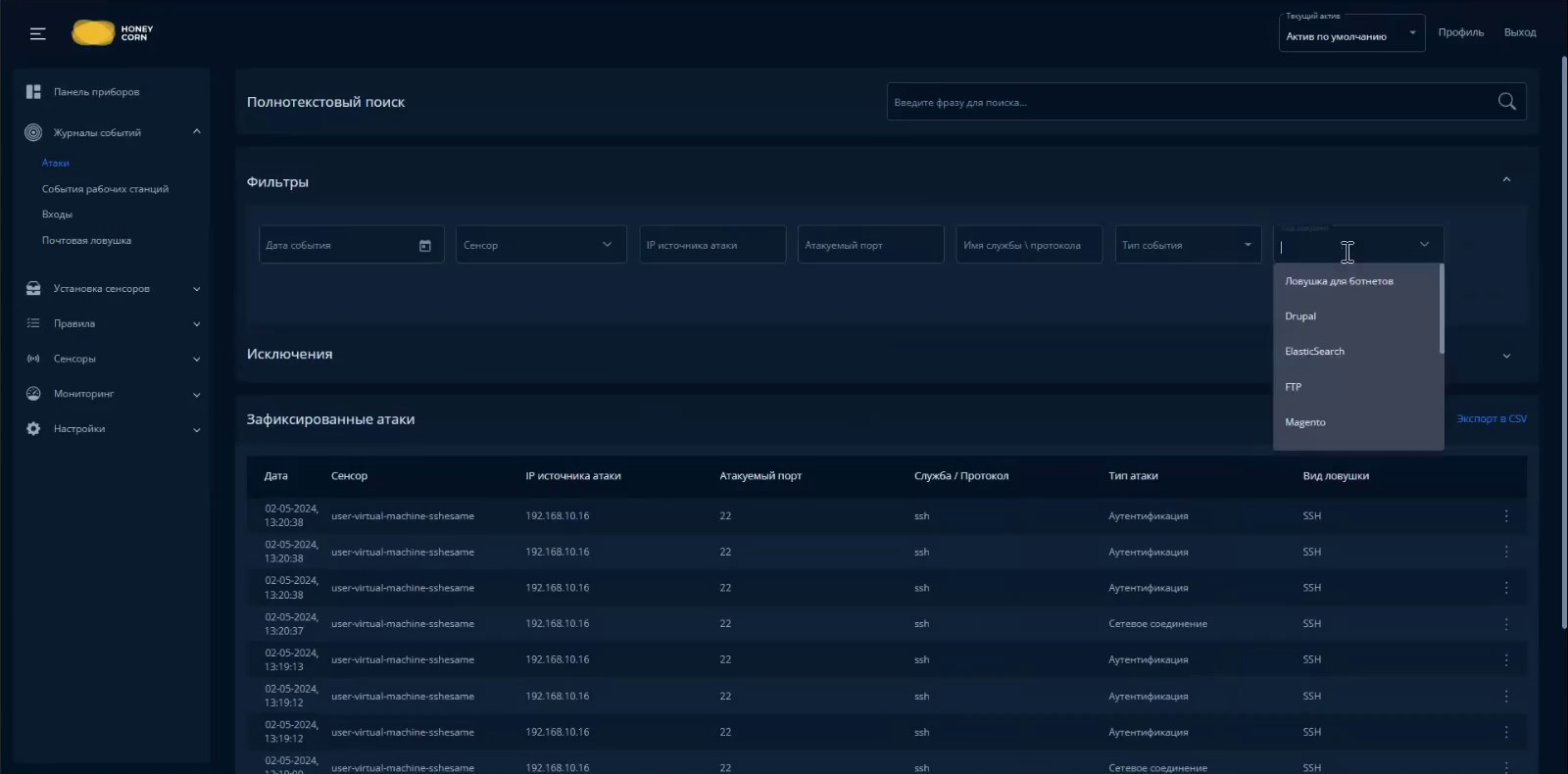
Task: Click Экспорт в CSV link
Action: tap(1492, 418)
